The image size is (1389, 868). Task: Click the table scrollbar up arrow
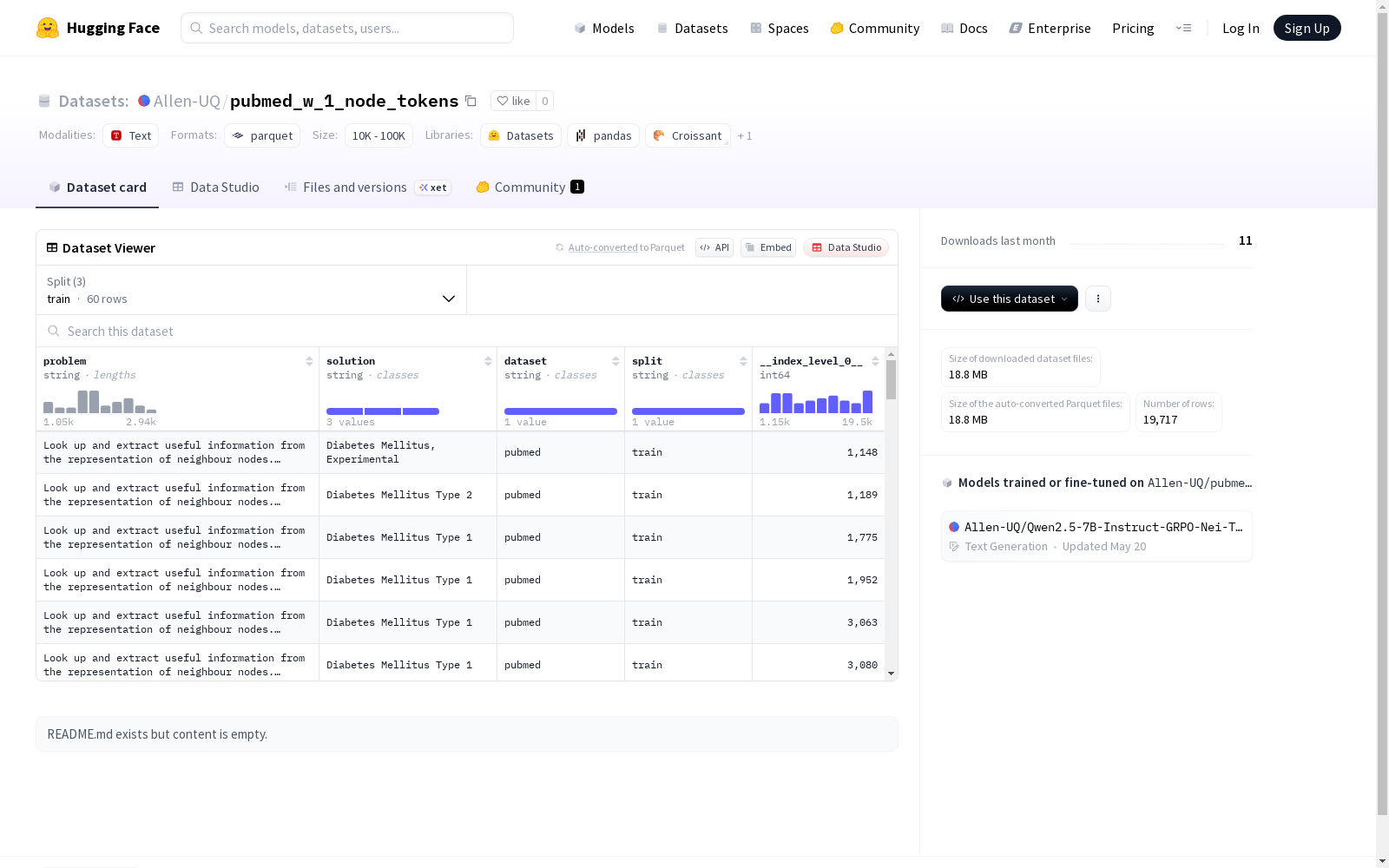(892, 354)
